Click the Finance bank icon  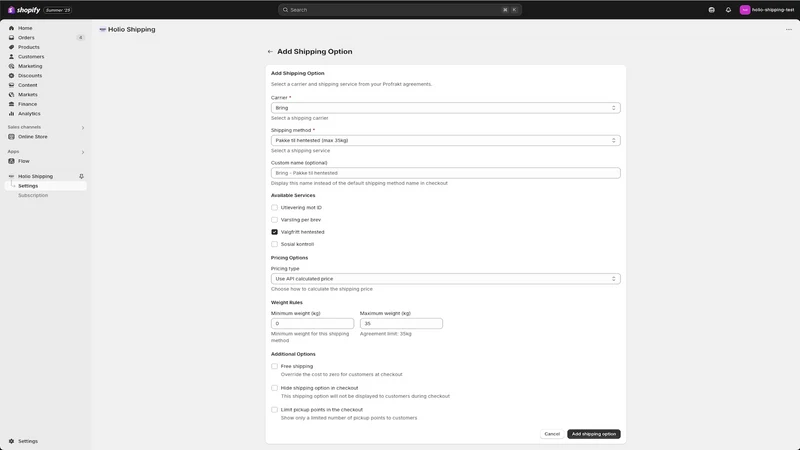[x=11, y=104]
